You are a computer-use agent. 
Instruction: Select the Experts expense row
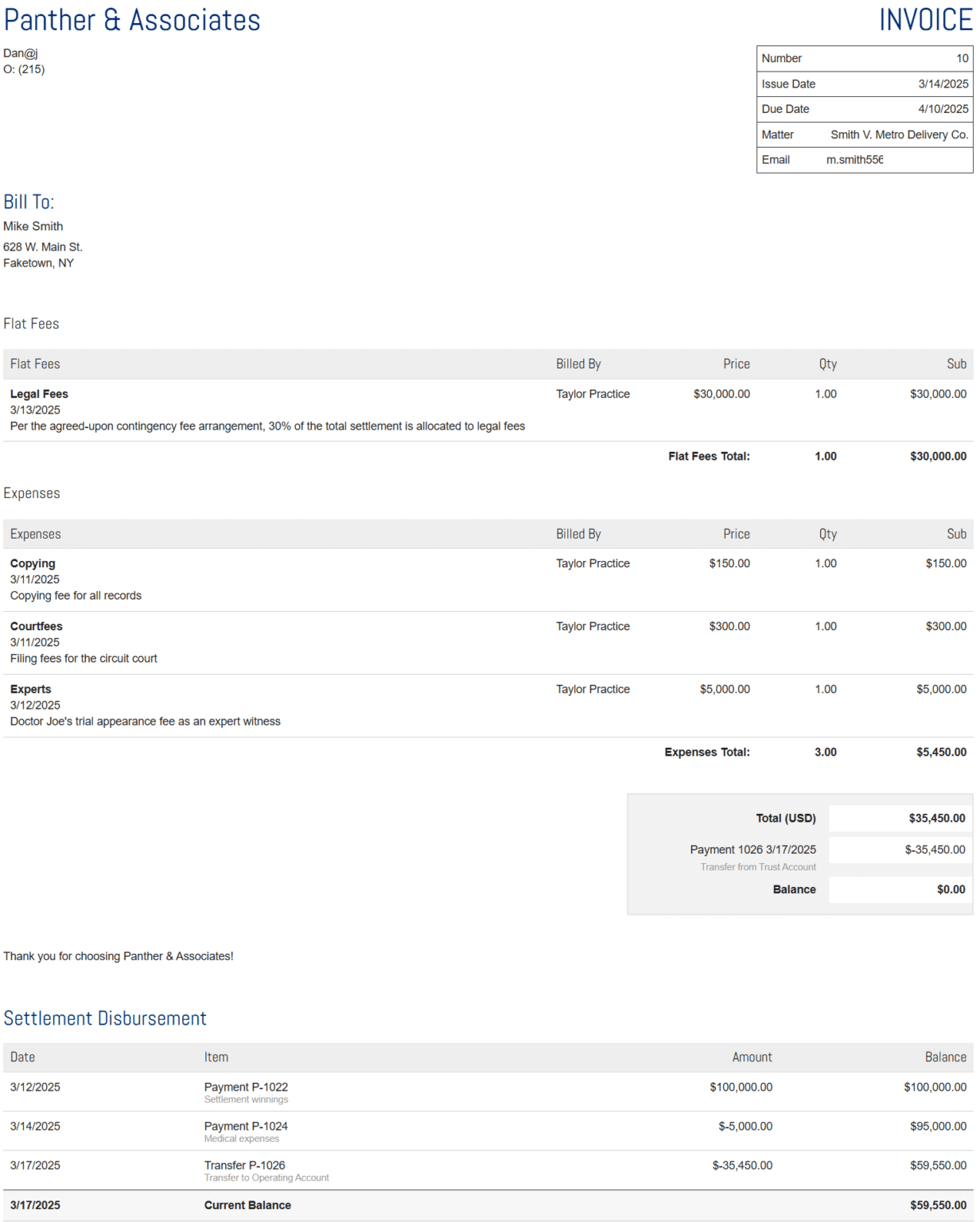pyautogui.click(x=31, y=689)
